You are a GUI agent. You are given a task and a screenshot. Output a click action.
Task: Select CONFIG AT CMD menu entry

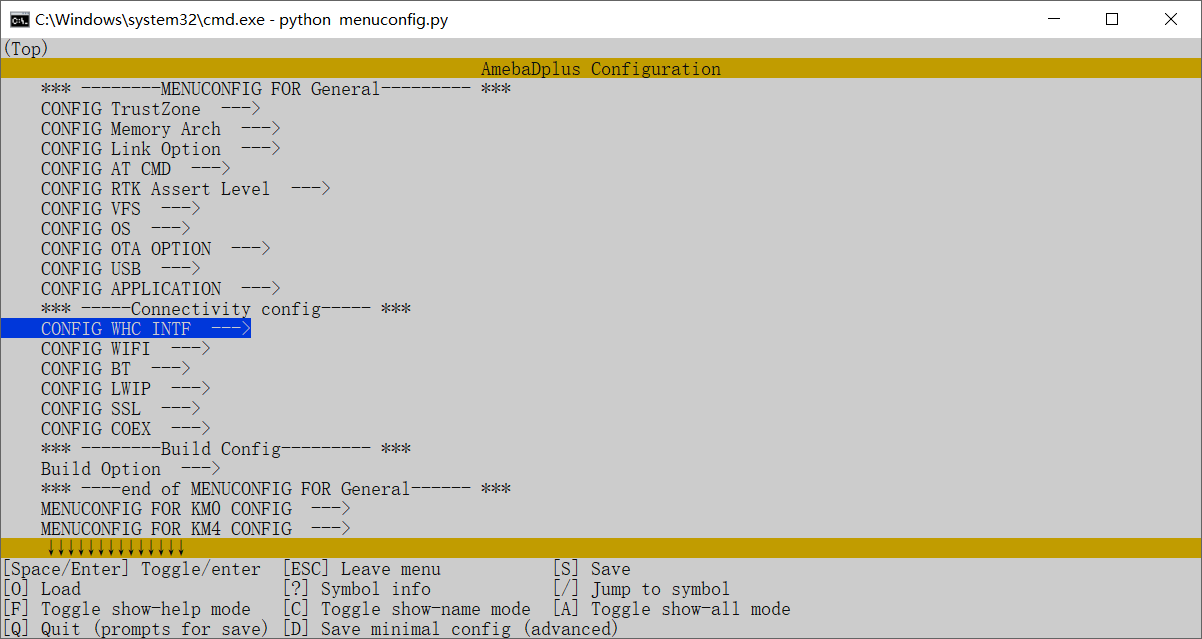[x=135, y=169]
